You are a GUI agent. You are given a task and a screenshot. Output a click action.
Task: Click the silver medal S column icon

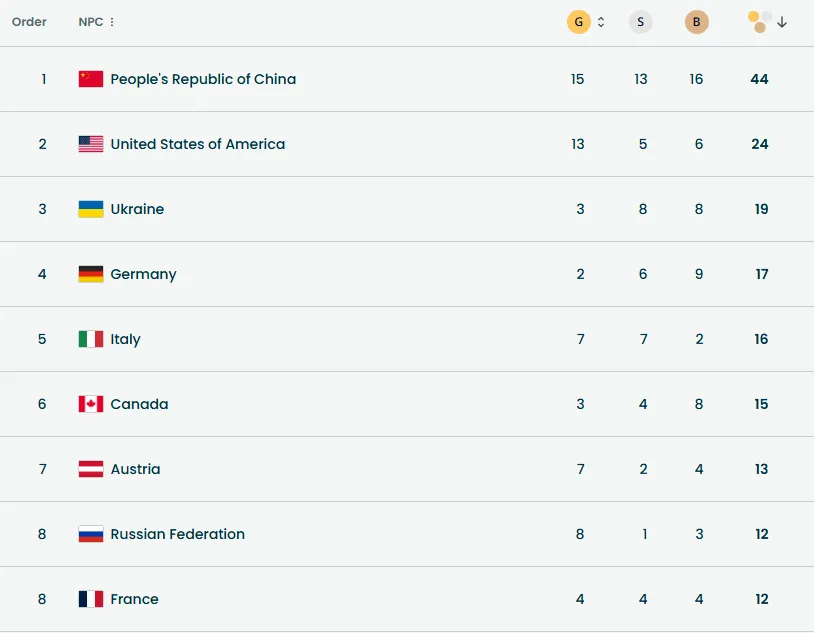click(640, 22)
